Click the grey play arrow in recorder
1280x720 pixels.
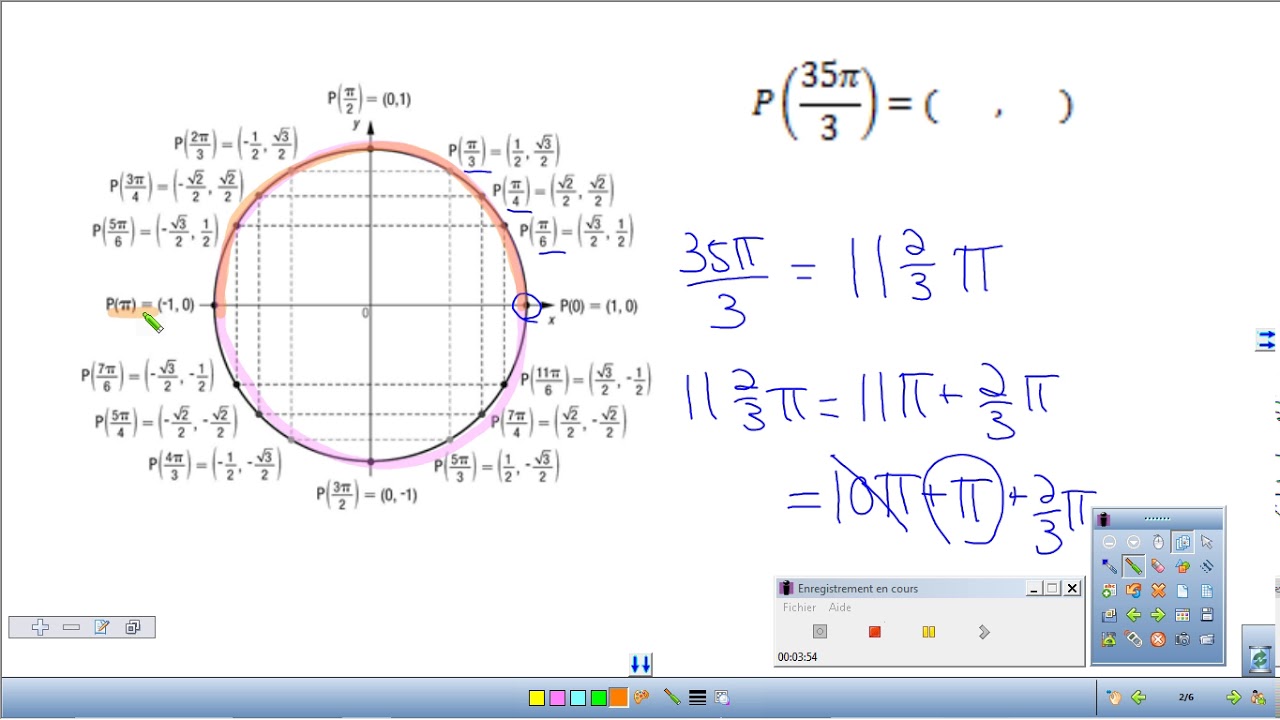coord(984,631)
